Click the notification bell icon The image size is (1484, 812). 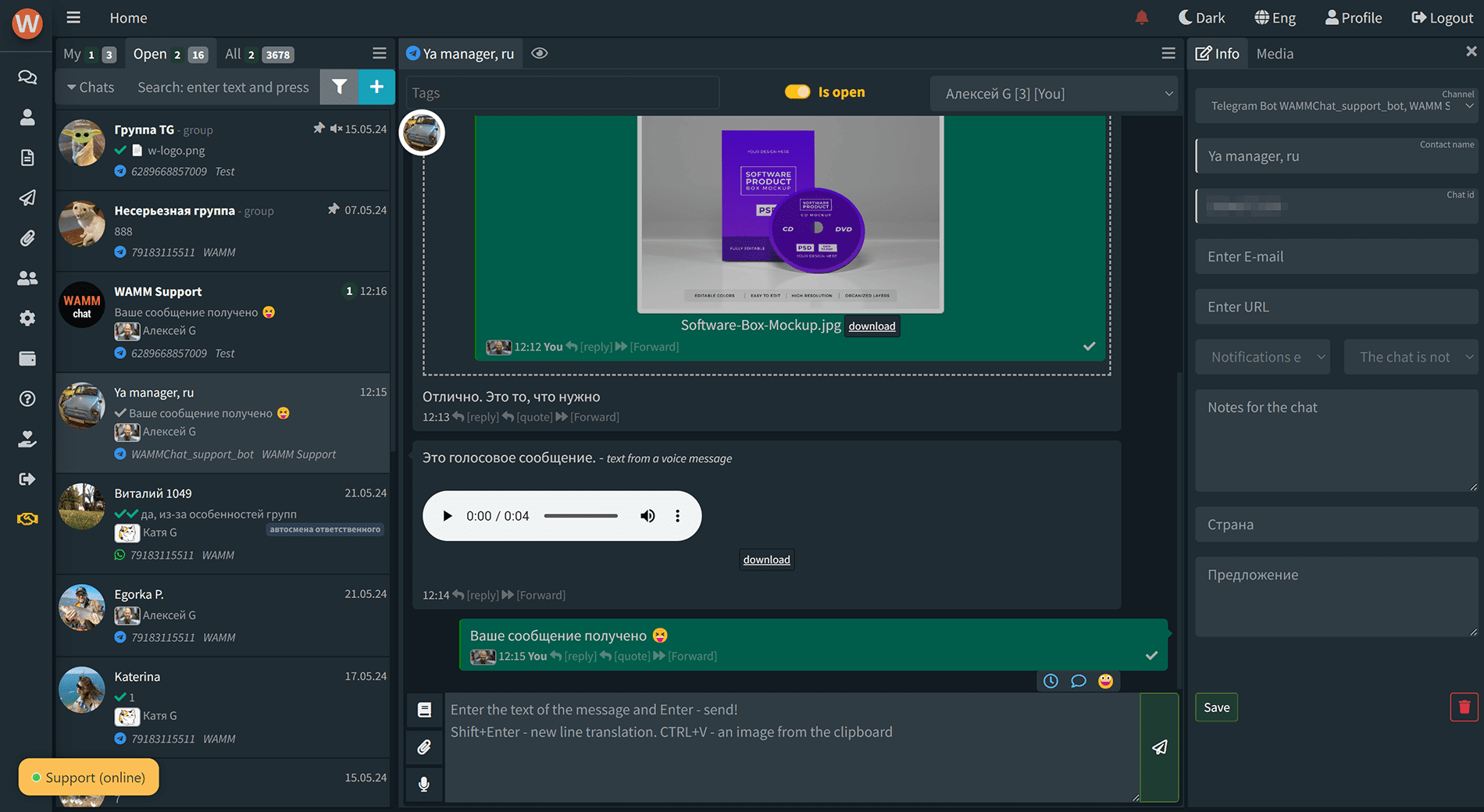coord(1141,18)
